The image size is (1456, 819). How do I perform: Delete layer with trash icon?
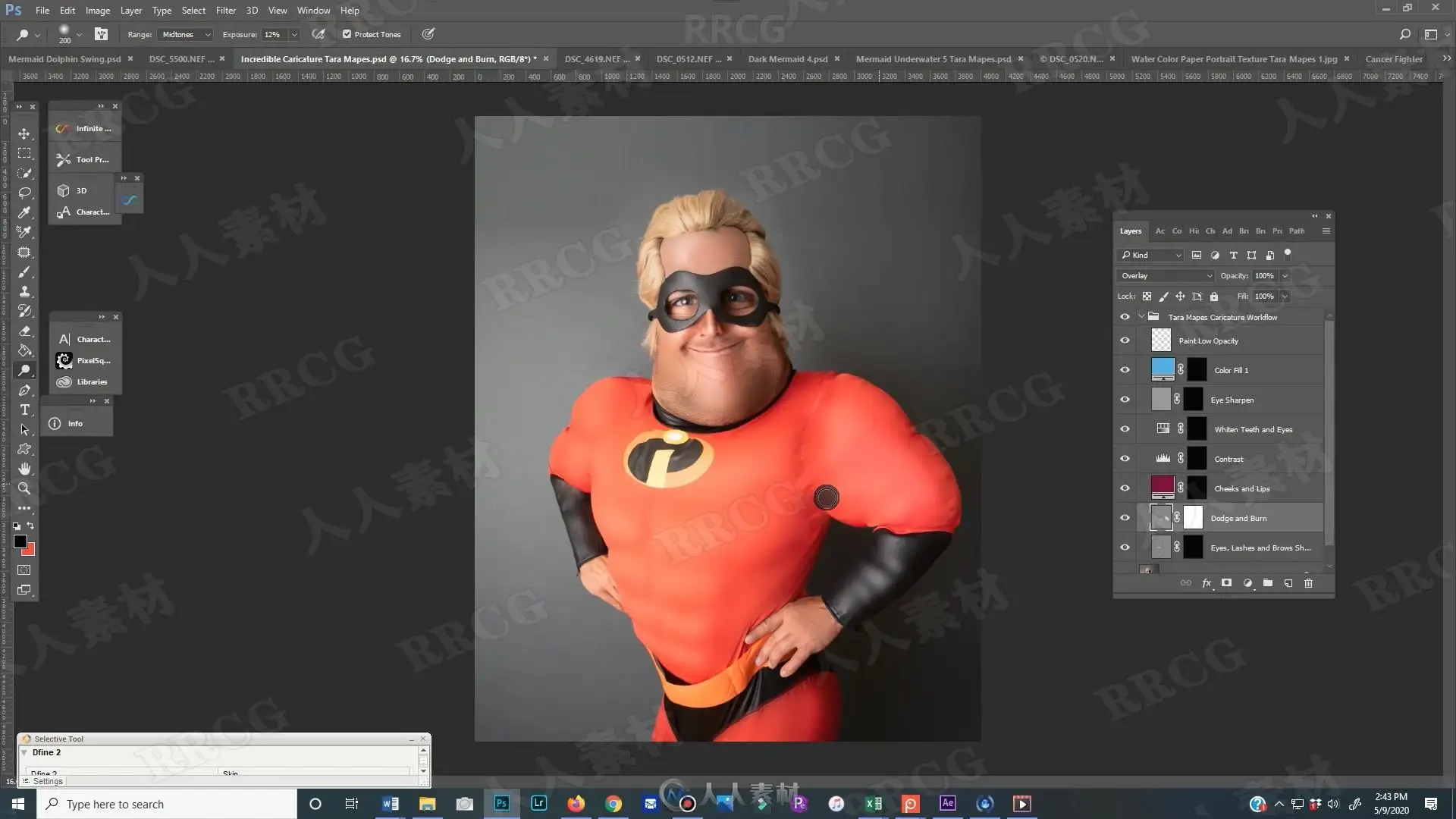click(x=1308, y=583)
